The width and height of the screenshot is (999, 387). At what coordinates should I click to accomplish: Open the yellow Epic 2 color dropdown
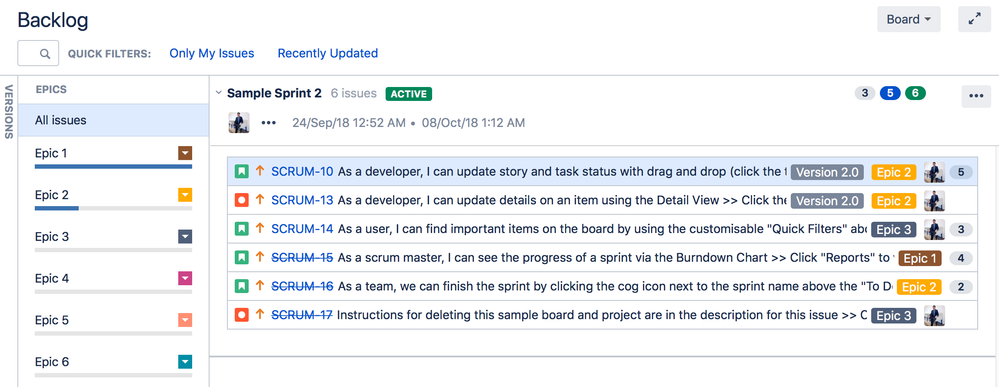[185, 195]
